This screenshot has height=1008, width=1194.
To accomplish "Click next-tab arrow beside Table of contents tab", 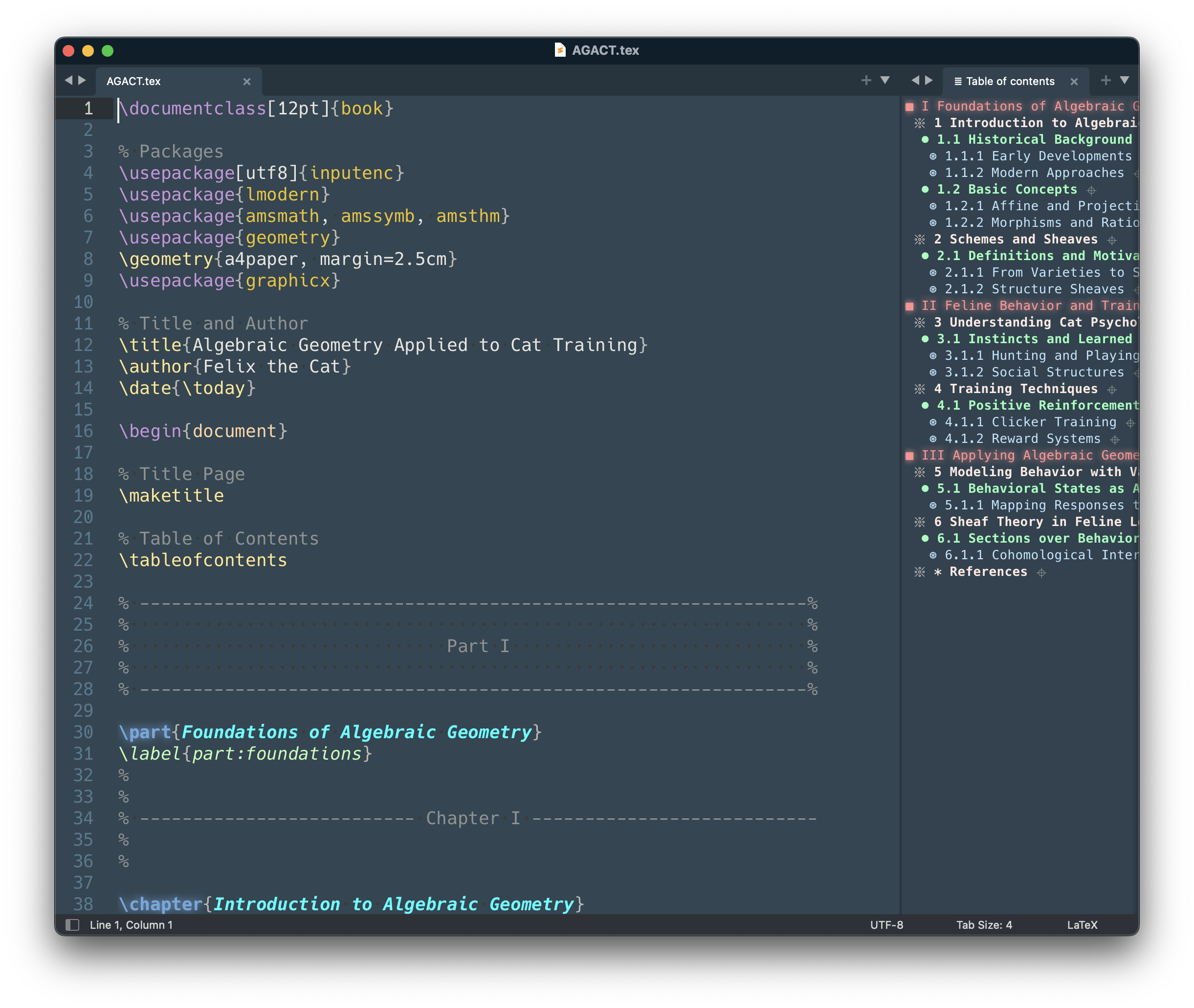I will (929, 81).
